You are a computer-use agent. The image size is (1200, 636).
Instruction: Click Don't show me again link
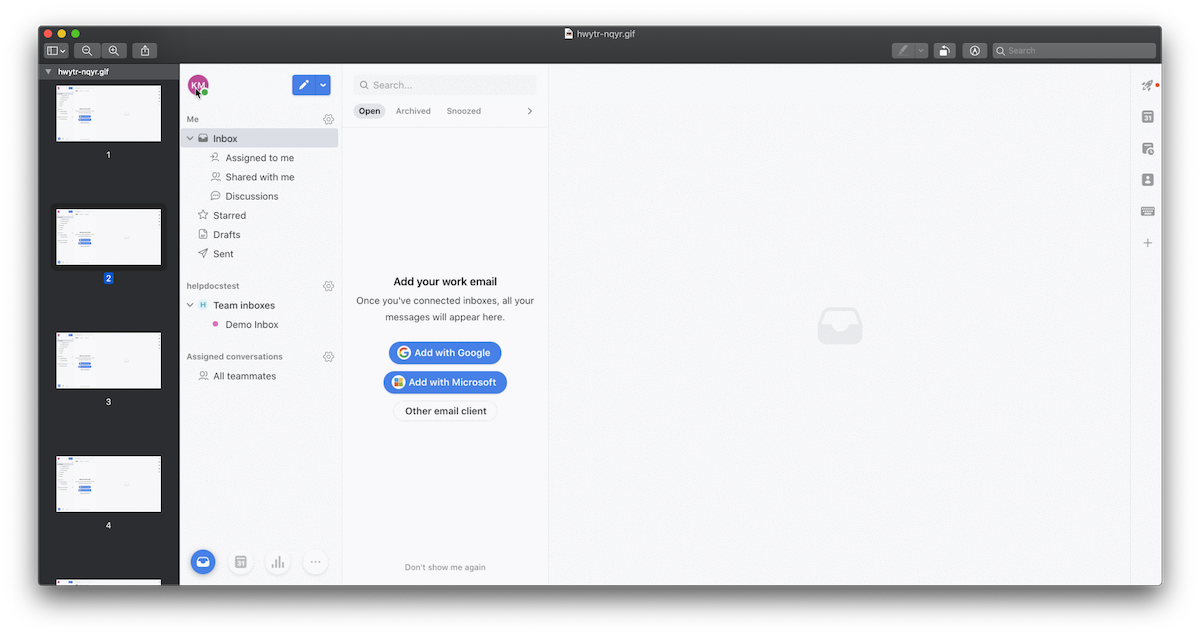[445, 567]
